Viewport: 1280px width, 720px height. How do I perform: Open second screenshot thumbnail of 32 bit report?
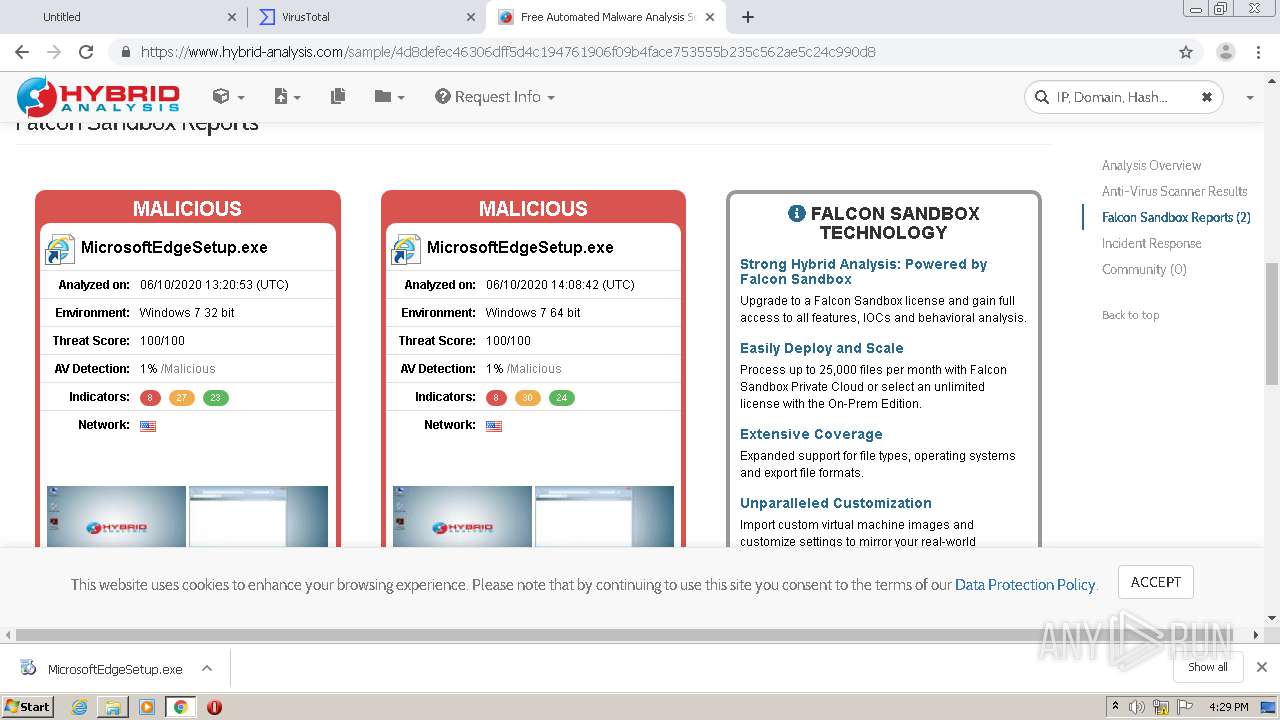coord(258,516)
